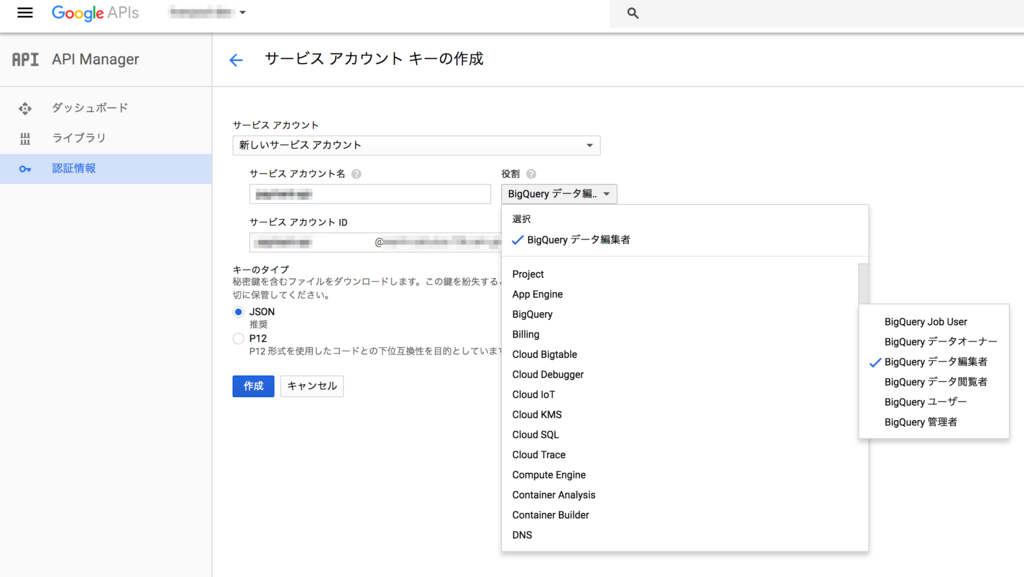1024x577 pixels.
Task: Select the JSON key type
Action: click(x=238, y=312)
